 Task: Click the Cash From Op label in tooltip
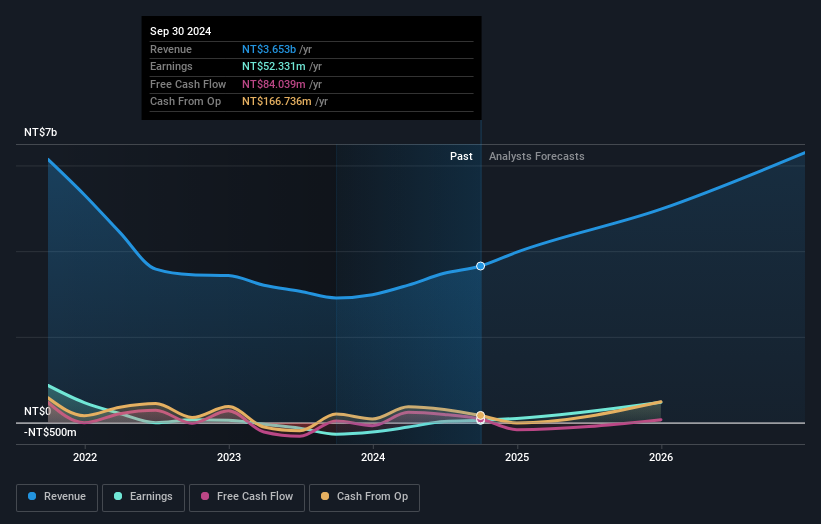coord(185,102)
